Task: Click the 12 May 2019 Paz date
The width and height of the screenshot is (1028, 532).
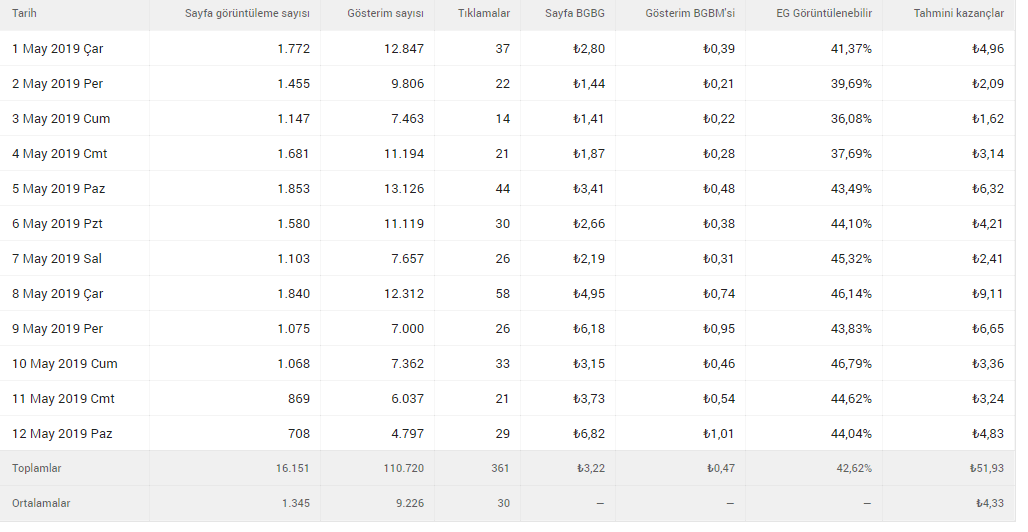Action: pyautogui.click(x=62, y=434)
